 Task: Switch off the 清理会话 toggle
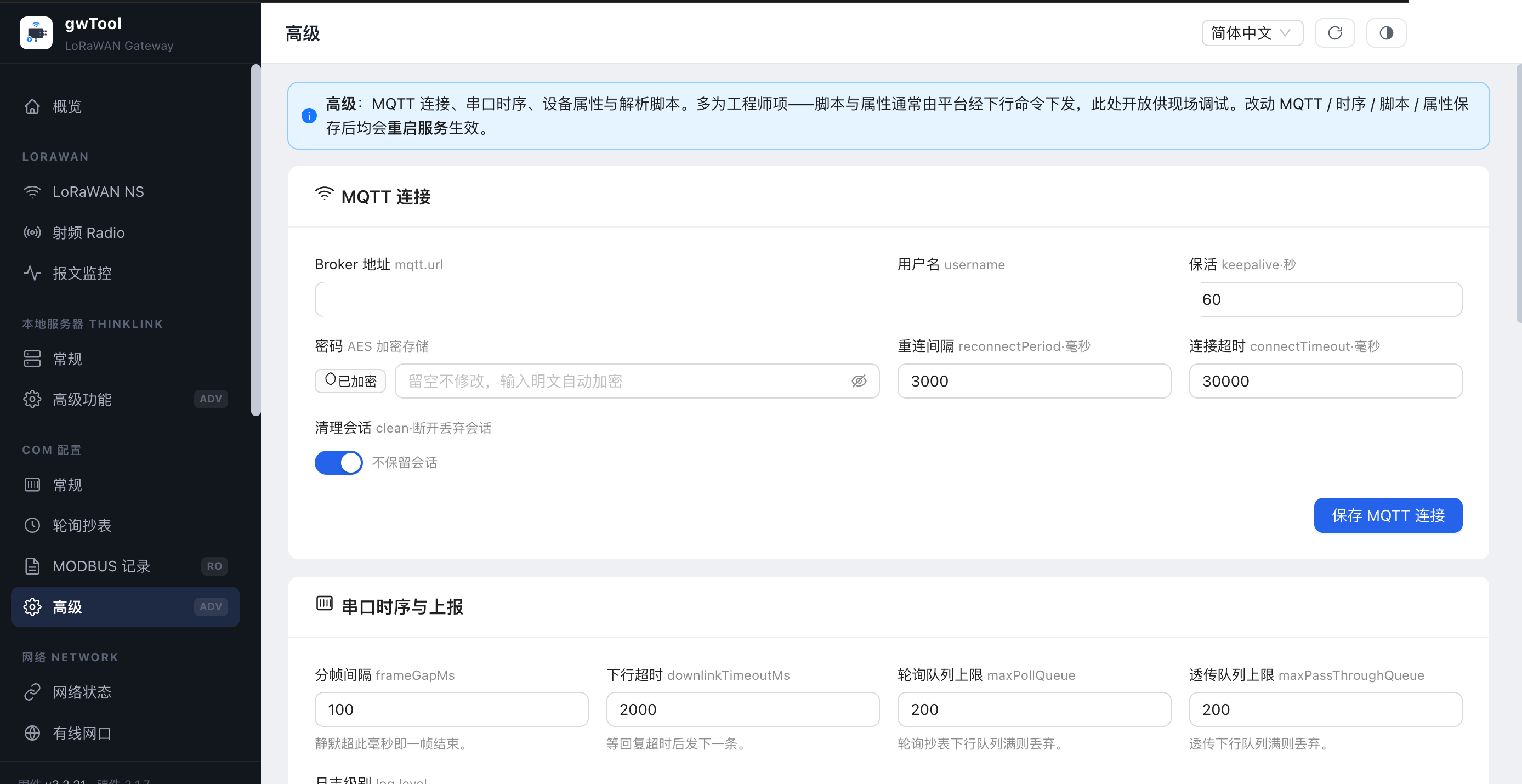click(x=338, y=463)
